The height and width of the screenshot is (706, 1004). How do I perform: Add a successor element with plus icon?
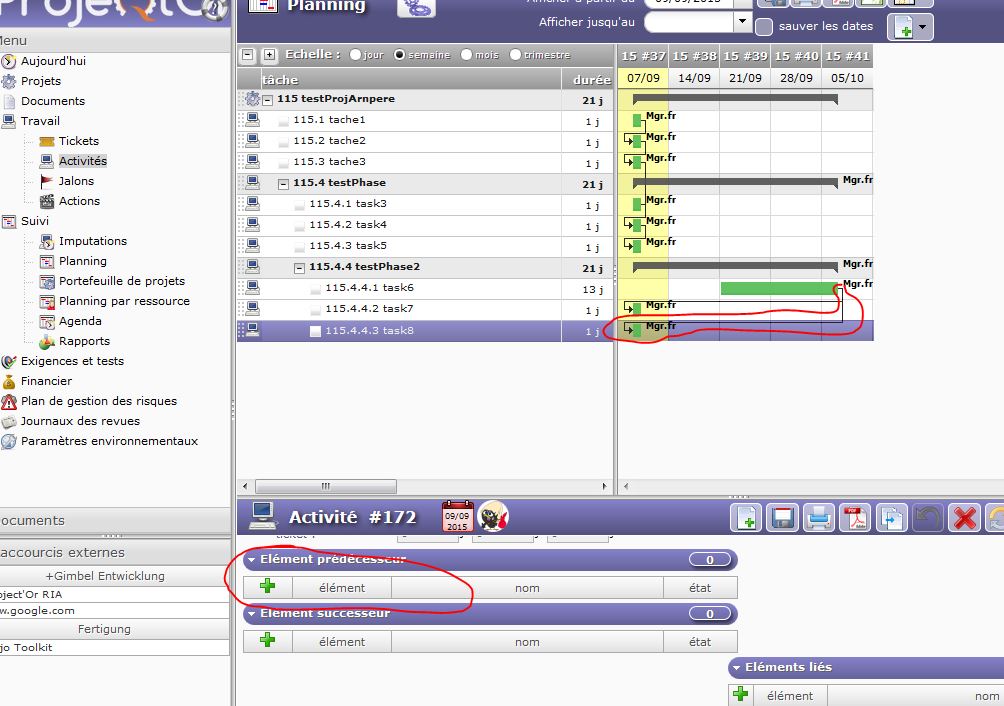point(267,641)
